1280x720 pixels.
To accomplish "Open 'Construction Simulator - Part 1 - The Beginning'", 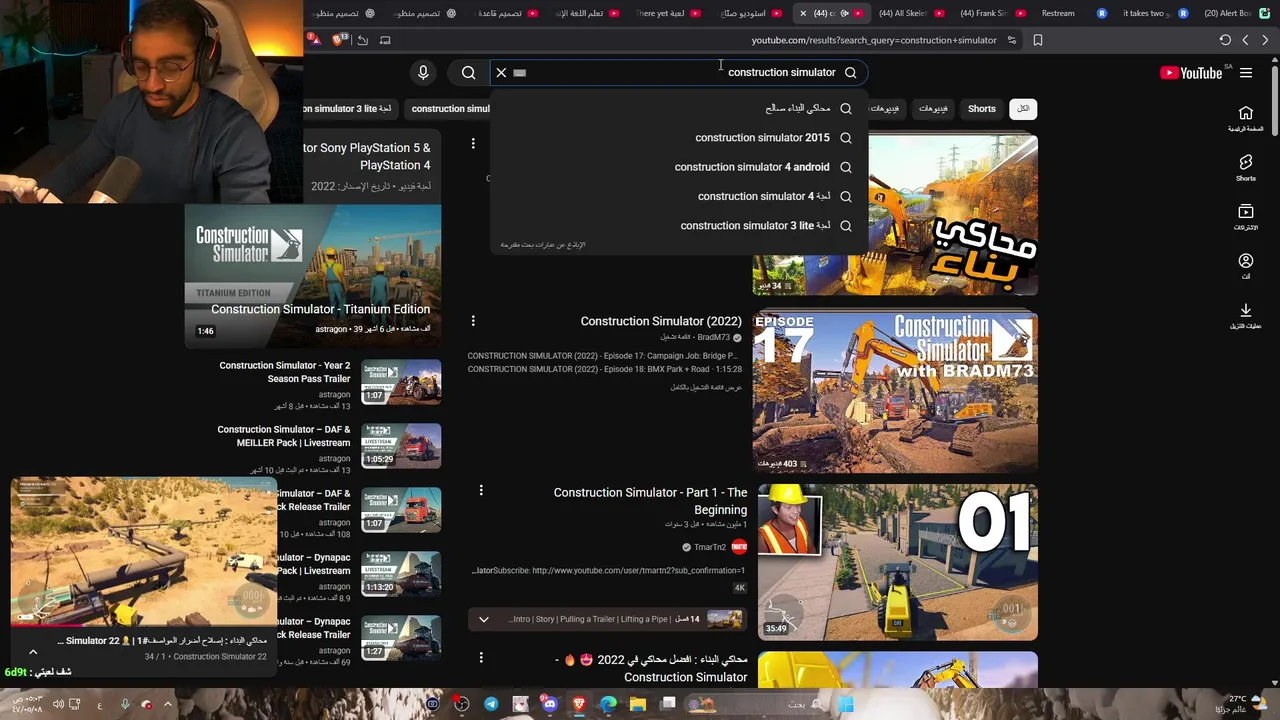I will (x=650, y=501).
